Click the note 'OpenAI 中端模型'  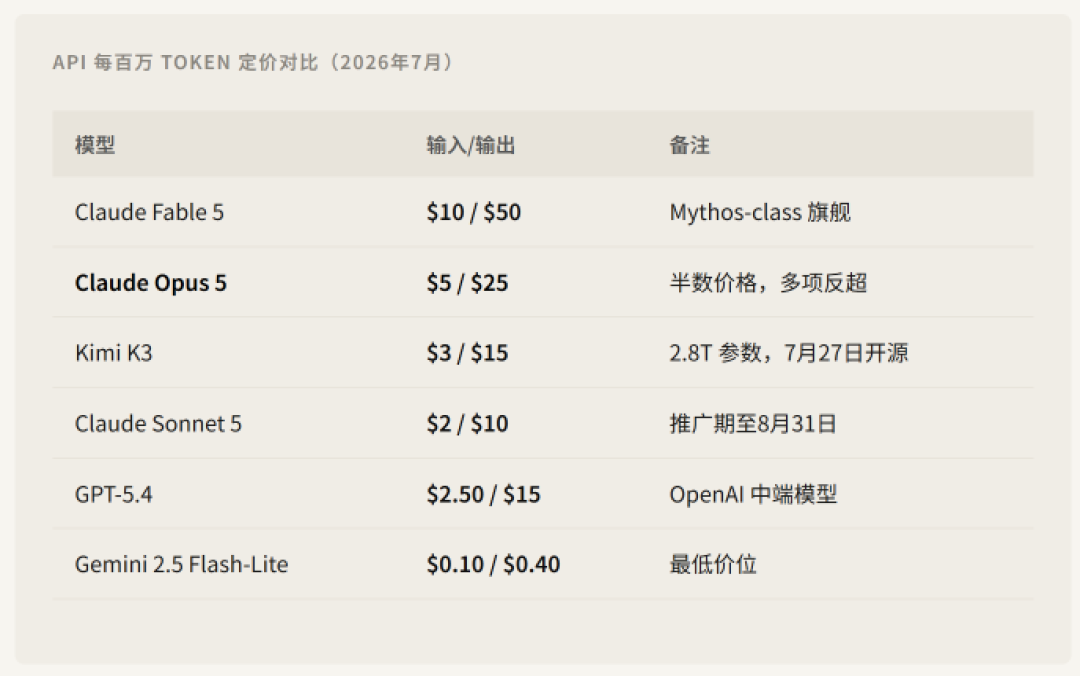pos(753,495)
